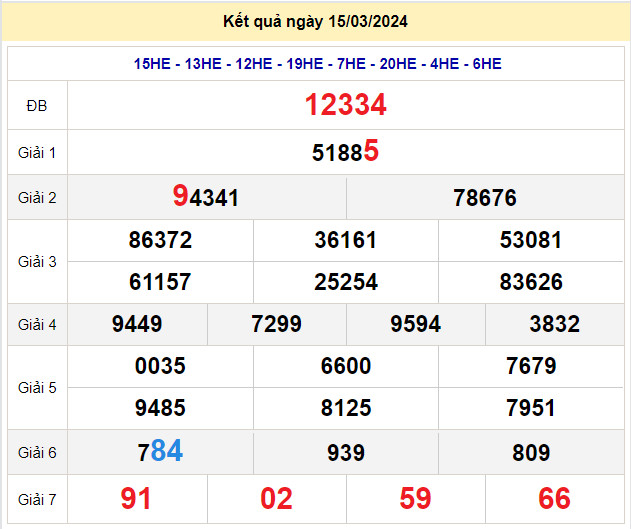
Task: Select second prize number 94341
Action: (x=206, y=196)
